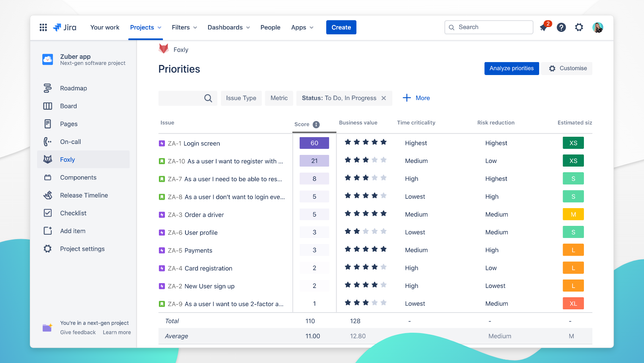Image resolution: width=644 pixels, height=363 pixels.
Task: Add more filters with More
Action: pyautogui.click(x=416, y=98)
